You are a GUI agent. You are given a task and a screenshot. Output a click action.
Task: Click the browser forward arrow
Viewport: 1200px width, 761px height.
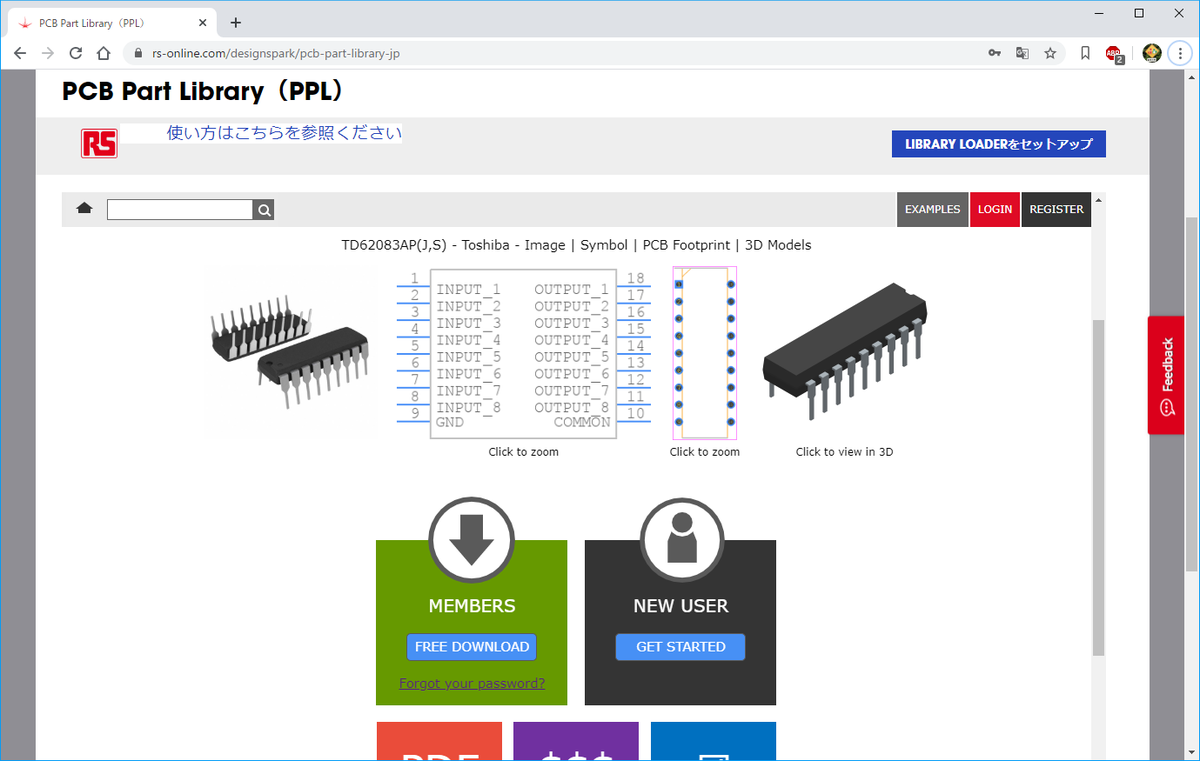point(48,53)
